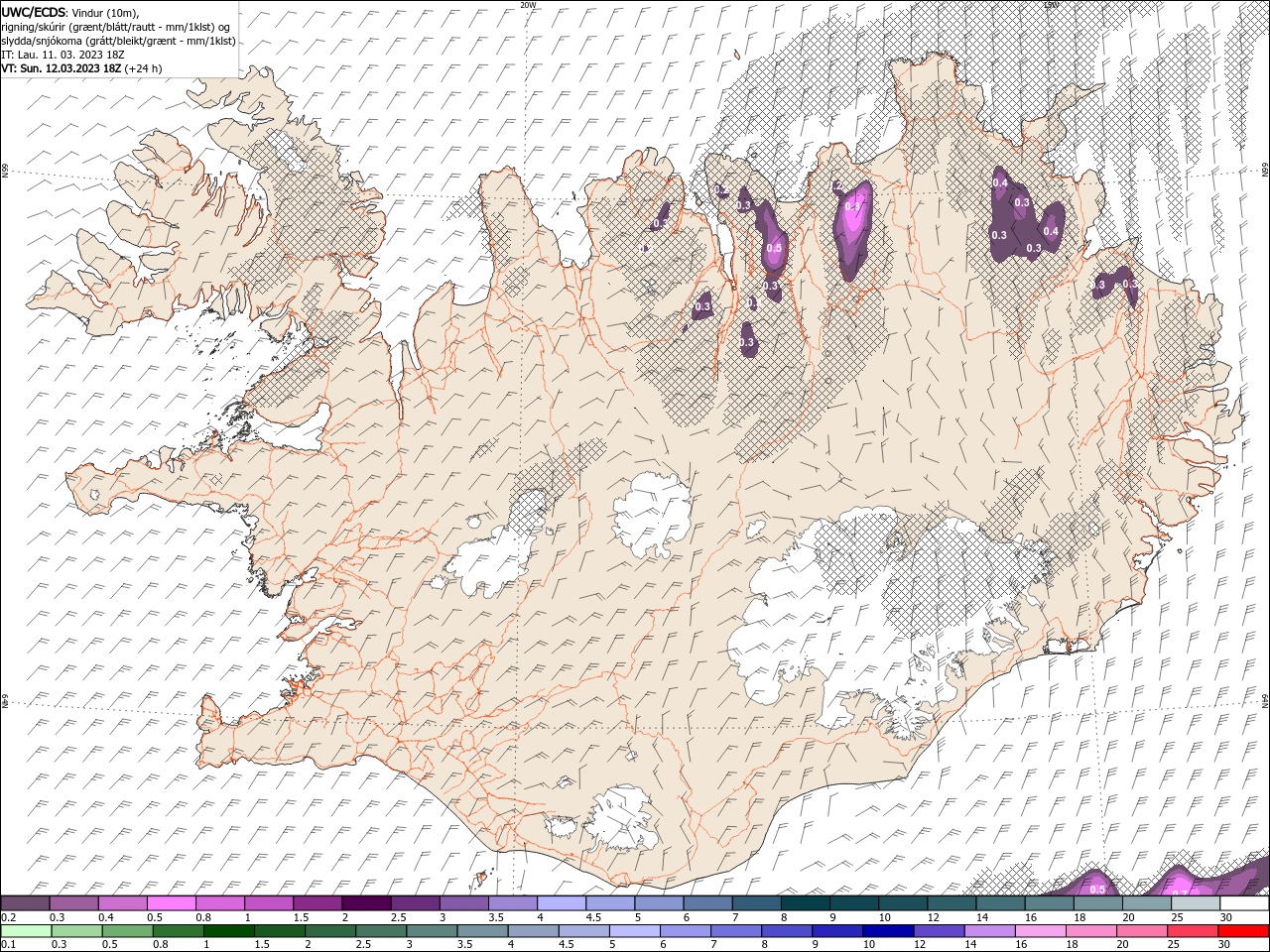Click the 'VT: Sun. 12.03.2023 18Z (+24 h)' line
1270x952 pixels.
coord(81,68)
